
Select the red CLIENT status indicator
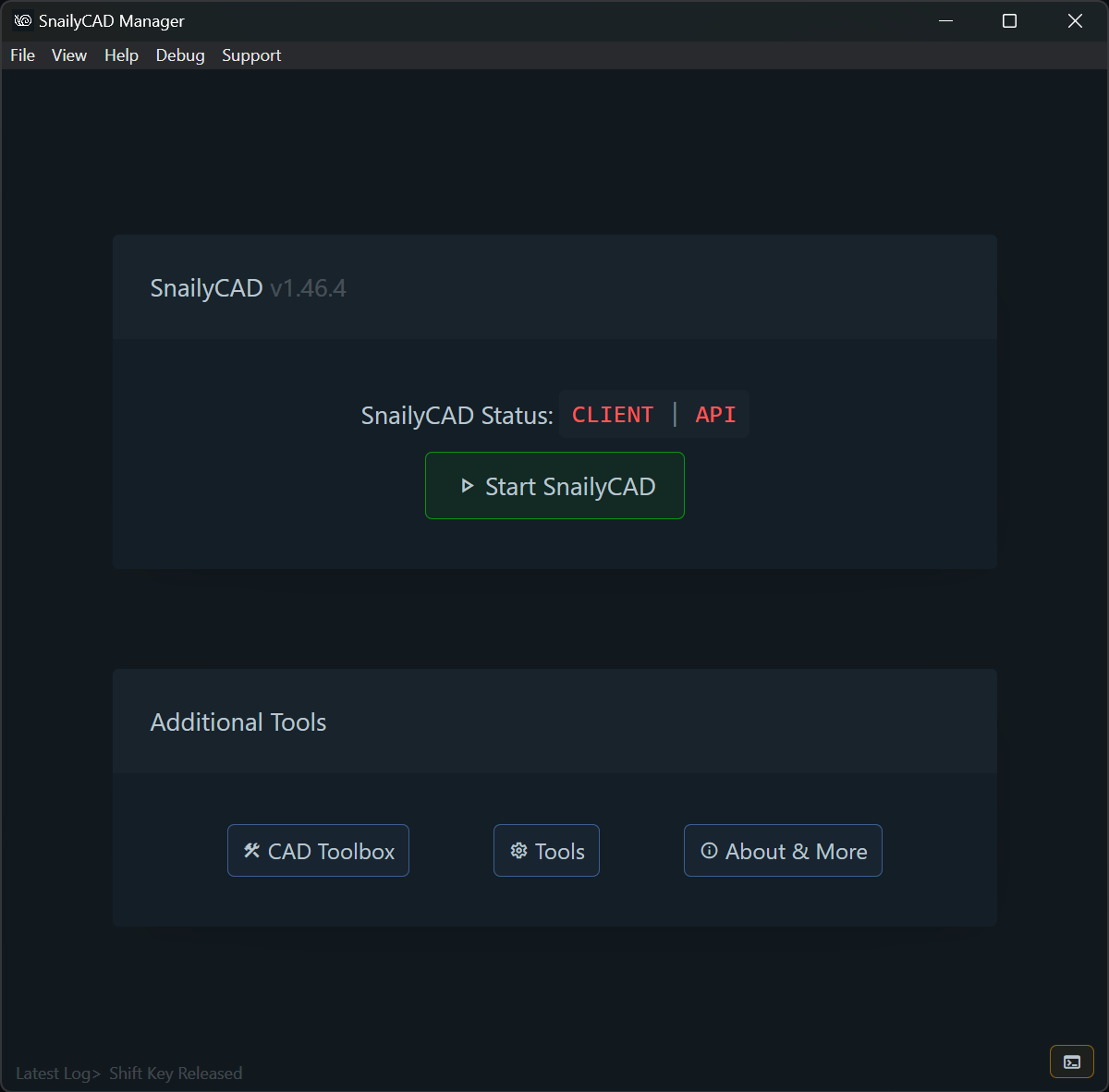pos(612,414)
